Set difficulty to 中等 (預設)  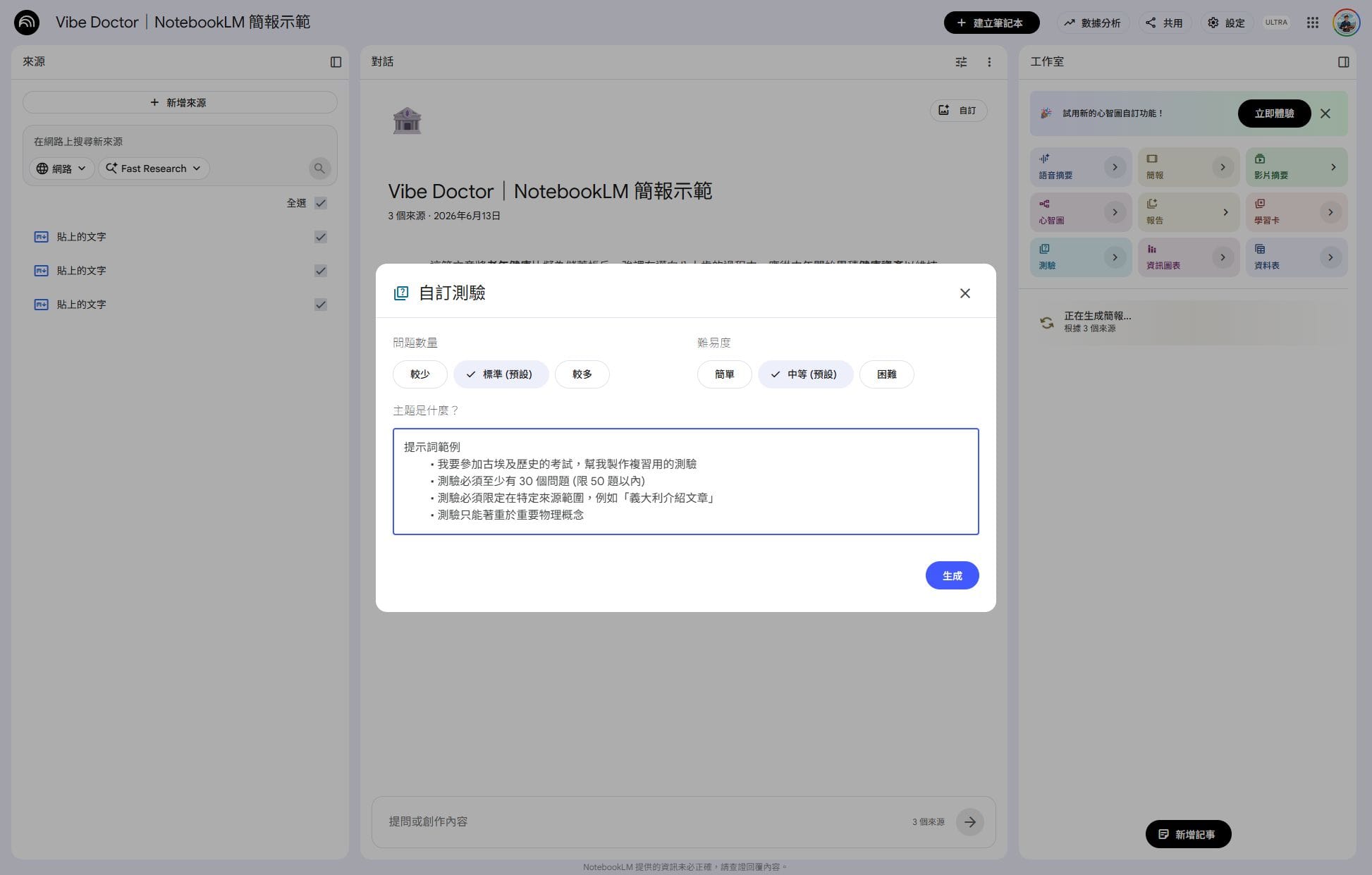coord(806,374)
